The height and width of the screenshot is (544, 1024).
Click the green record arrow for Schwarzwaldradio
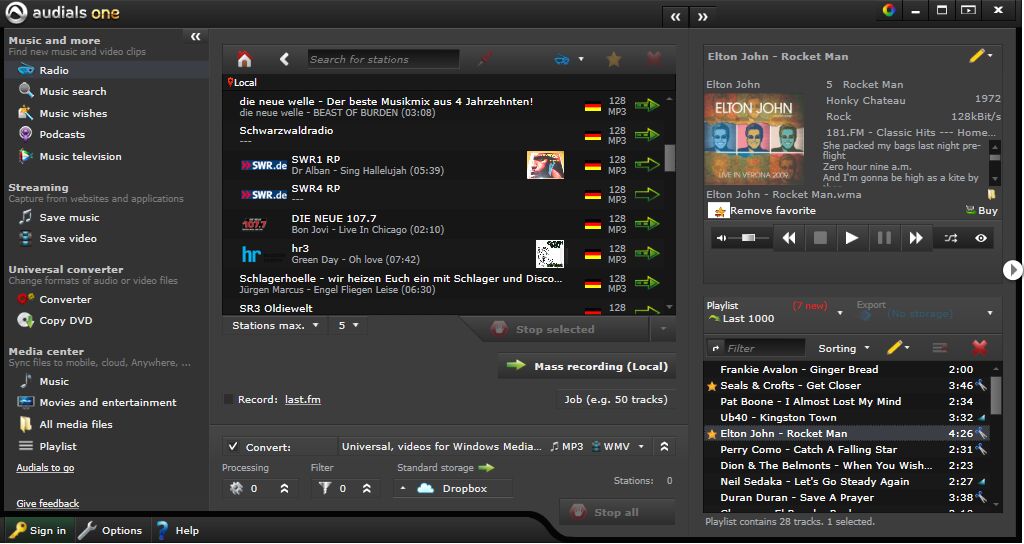(647, 134)
